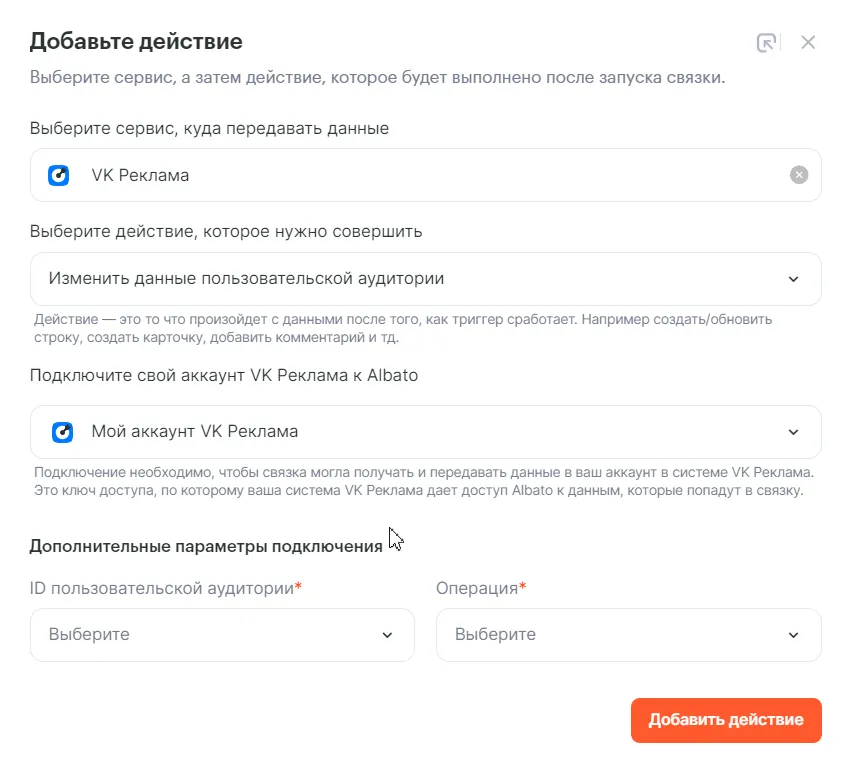Screen dimensions: 857x783
Task: Click the Добавьте действие heading
Action: tap(136, 42)
